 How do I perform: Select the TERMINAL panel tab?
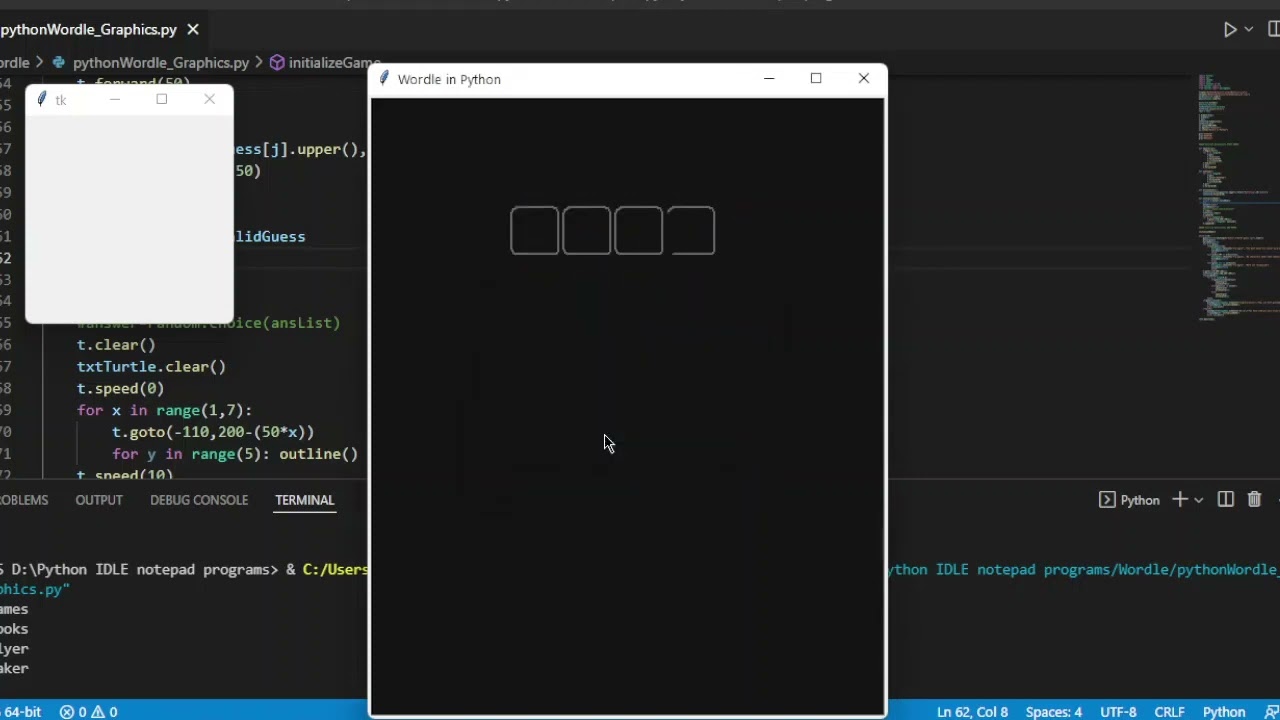pyautogui.click(x=304, y=500)
